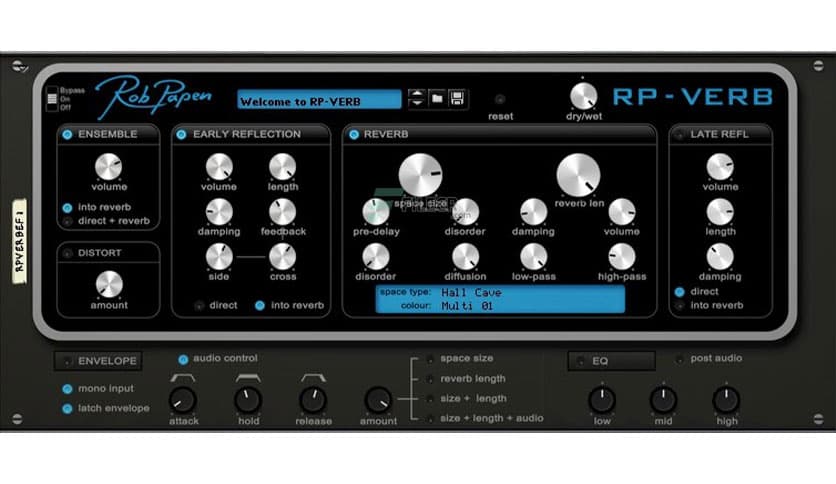Toggle the latch envelope option
Image resolution: width=836 pixels, height=484 pixels.
(x=67, y=409)
